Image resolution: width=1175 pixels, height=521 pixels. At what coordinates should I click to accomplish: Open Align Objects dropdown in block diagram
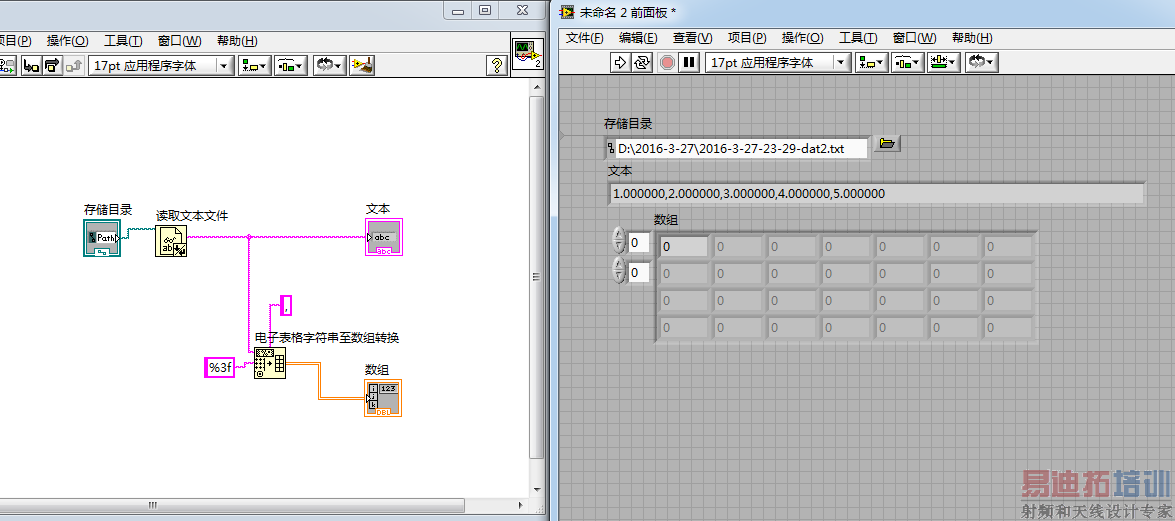click(254, 65)
